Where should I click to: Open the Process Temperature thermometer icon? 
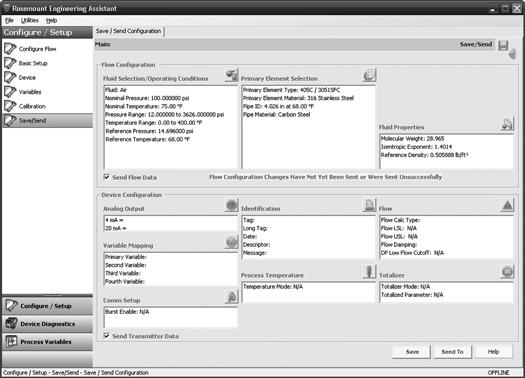coord(369,272)
